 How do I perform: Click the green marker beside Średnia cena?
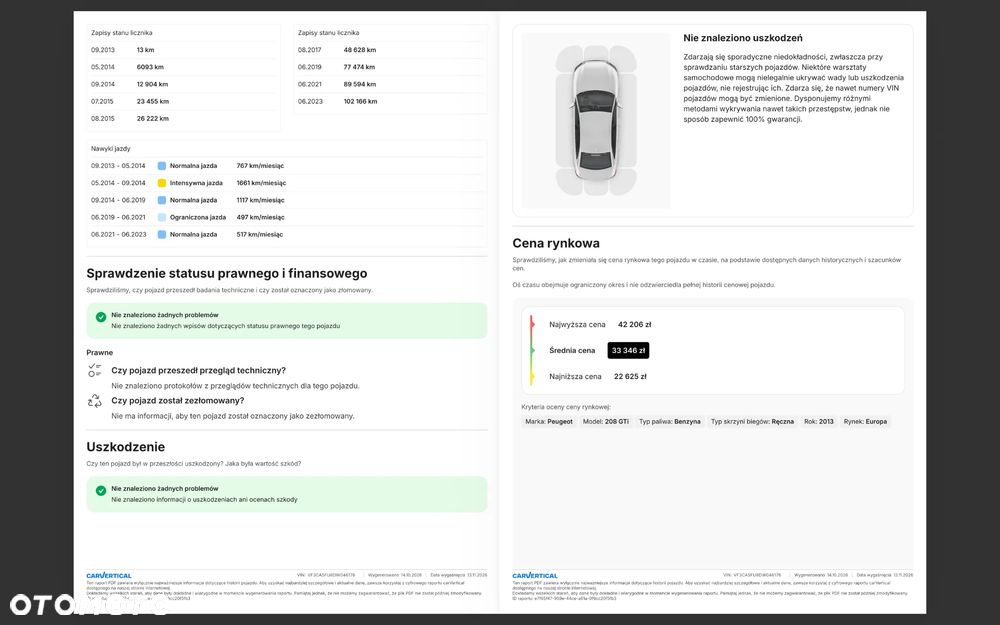[x=532, y=350]
